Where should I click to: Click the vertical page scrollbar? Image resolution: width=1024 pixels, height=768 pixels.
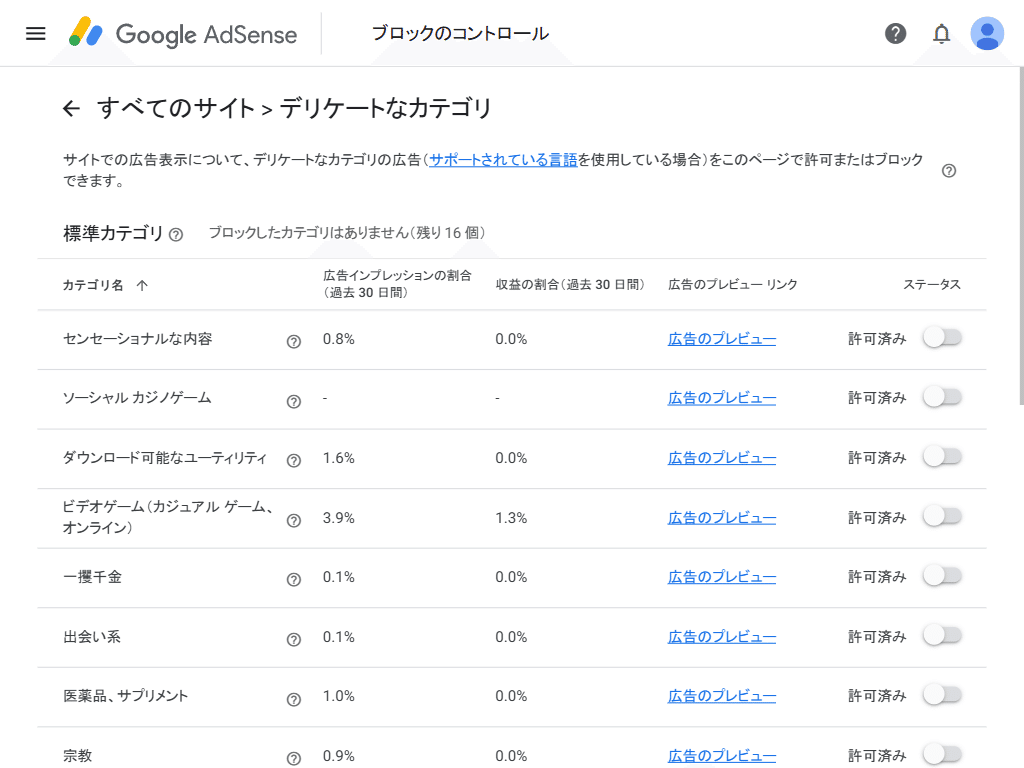point(1021,235)
